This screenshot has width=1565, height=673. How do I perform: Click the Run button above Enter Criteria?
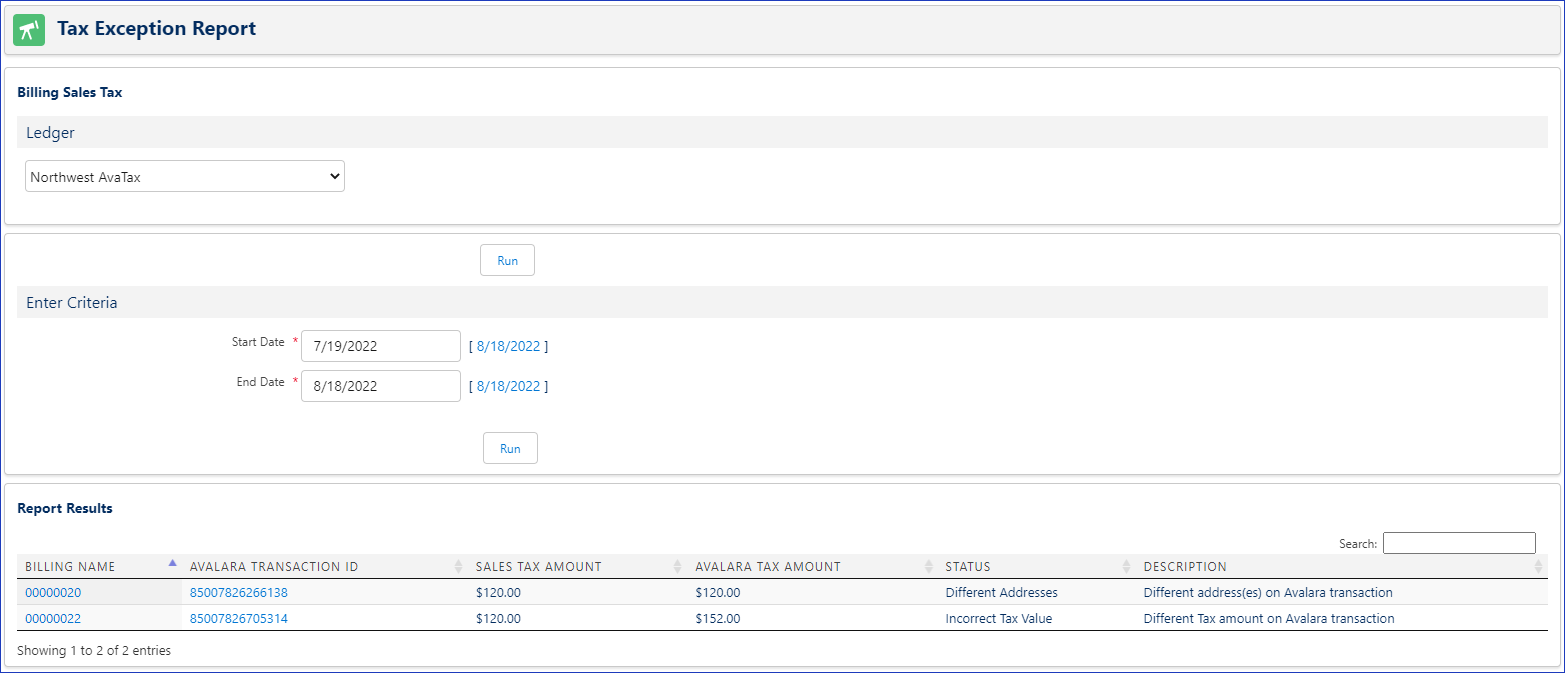[507, 260]
